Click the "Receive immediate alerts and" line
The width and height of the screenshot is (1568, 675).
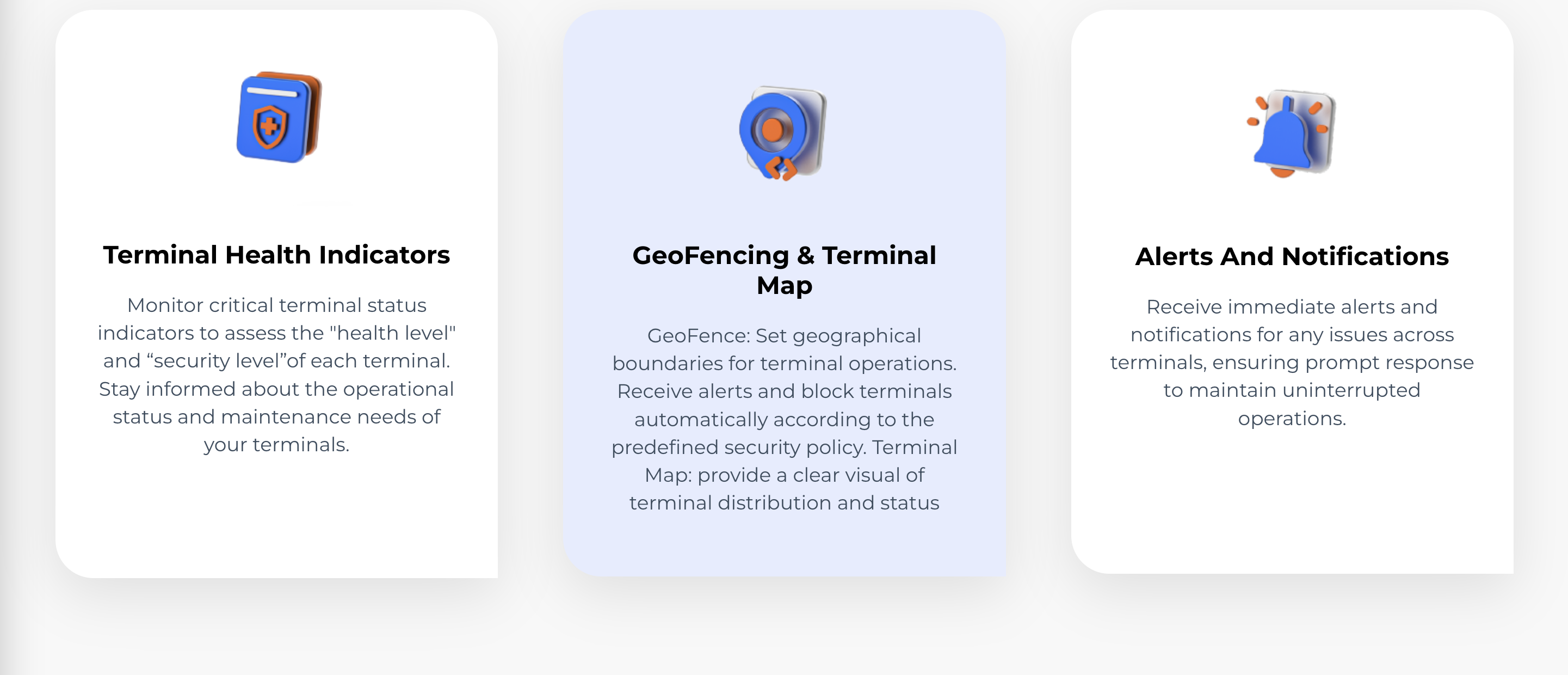point(1292,306)
